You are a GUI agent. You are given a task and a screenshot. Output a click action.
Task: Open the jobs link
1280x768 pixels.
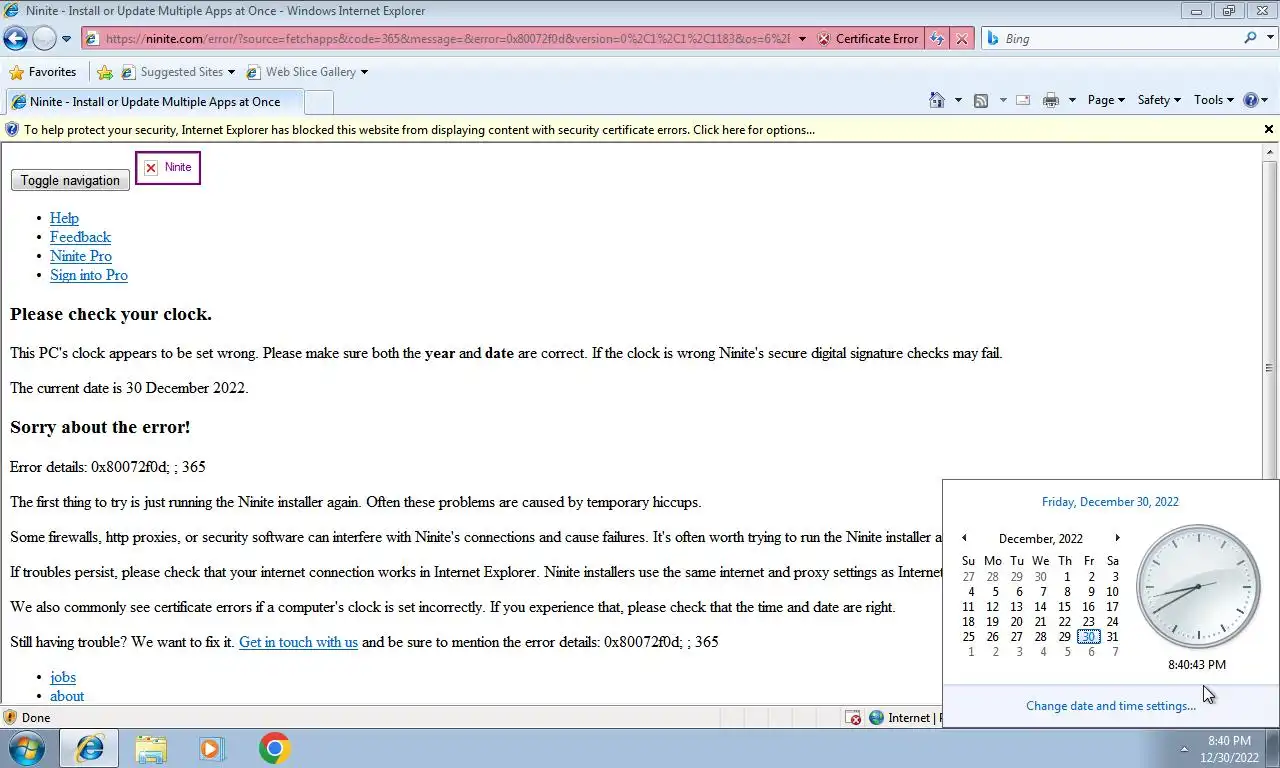point(63,677)
